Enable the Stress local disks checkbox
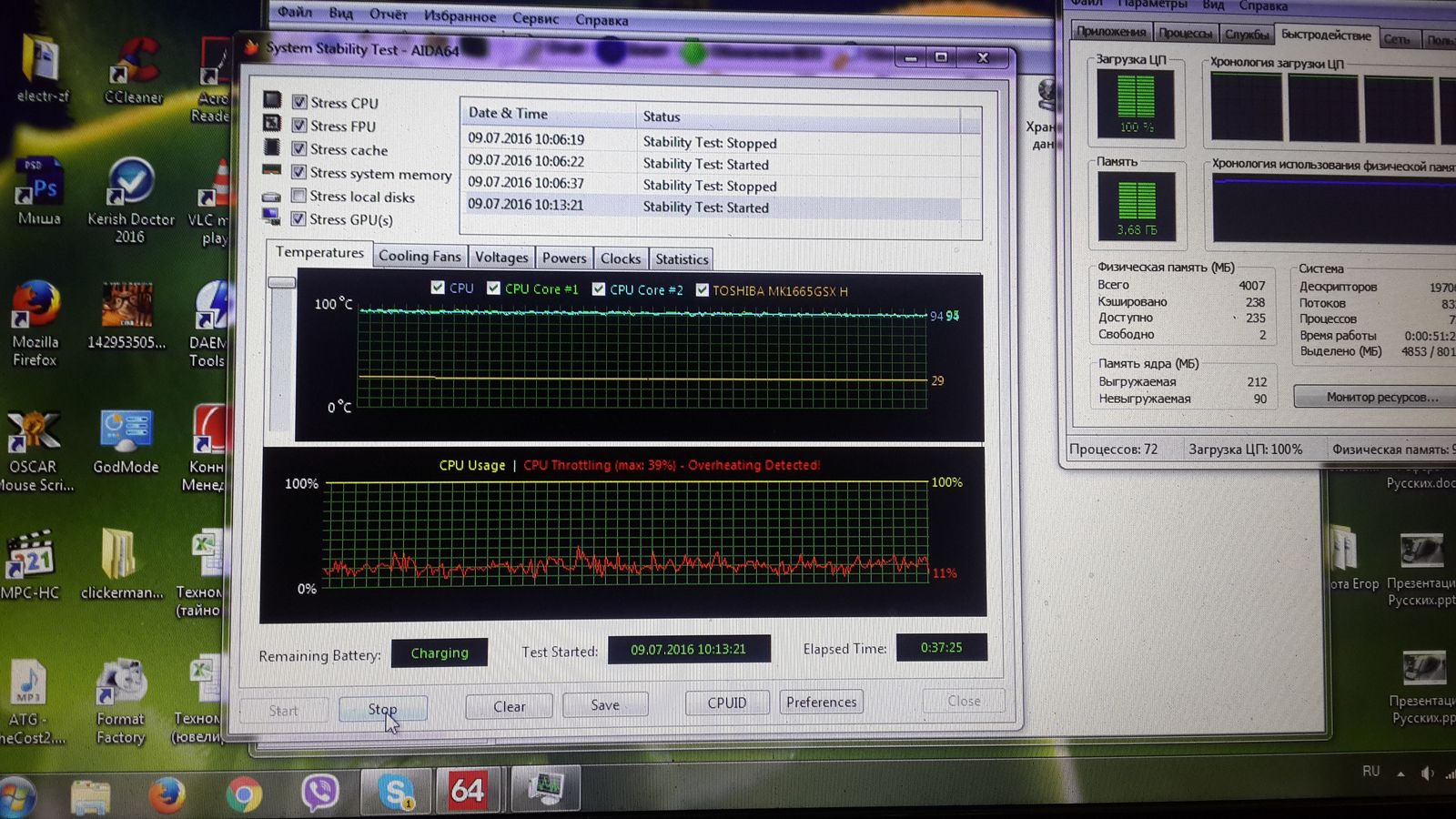Image resolution: width=1456 pixels, height=819 pixels. click(298, 196)
